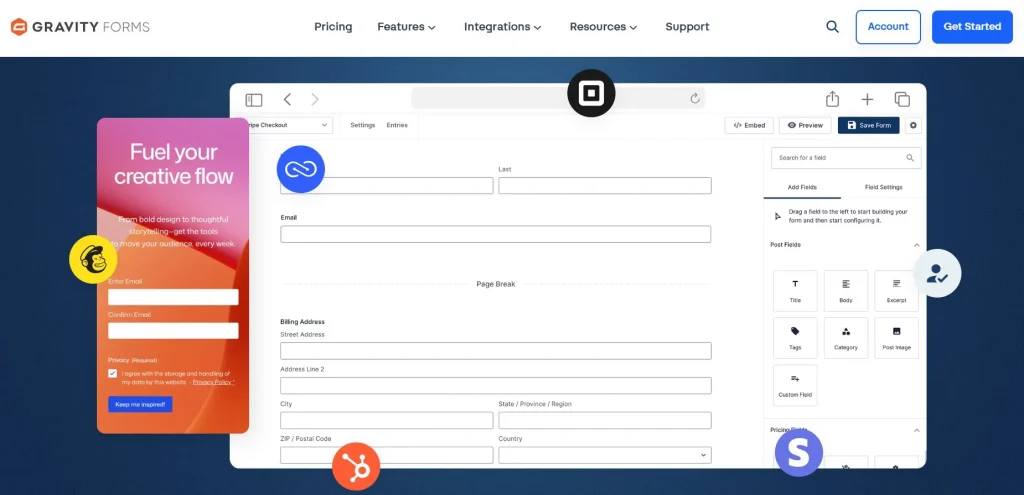This screenshot has height=495, width=1024.
Task: Click the Embed button
Action: 749,125
